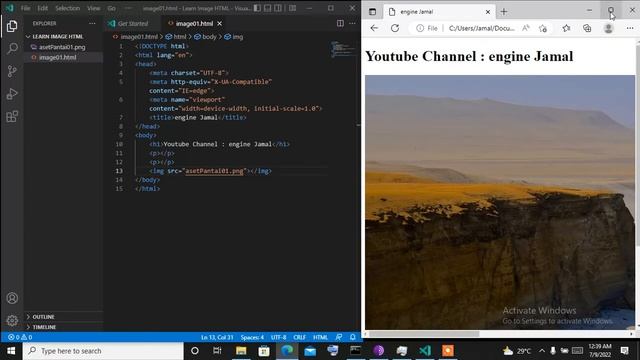This screenshot has height=360, width=640.
Task: Open the Edit menu in VS Code
Action: (x=42, y=8)
